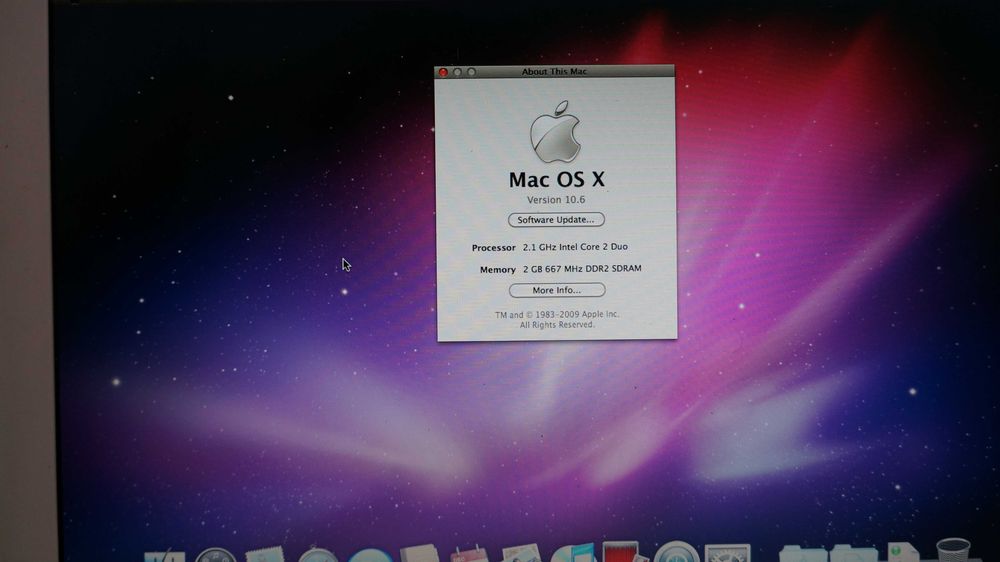Image resolution: width=1000 pixels, height=562 pixels.
Task: Click the About This Mac title bar text
Action: coord(554,71)
